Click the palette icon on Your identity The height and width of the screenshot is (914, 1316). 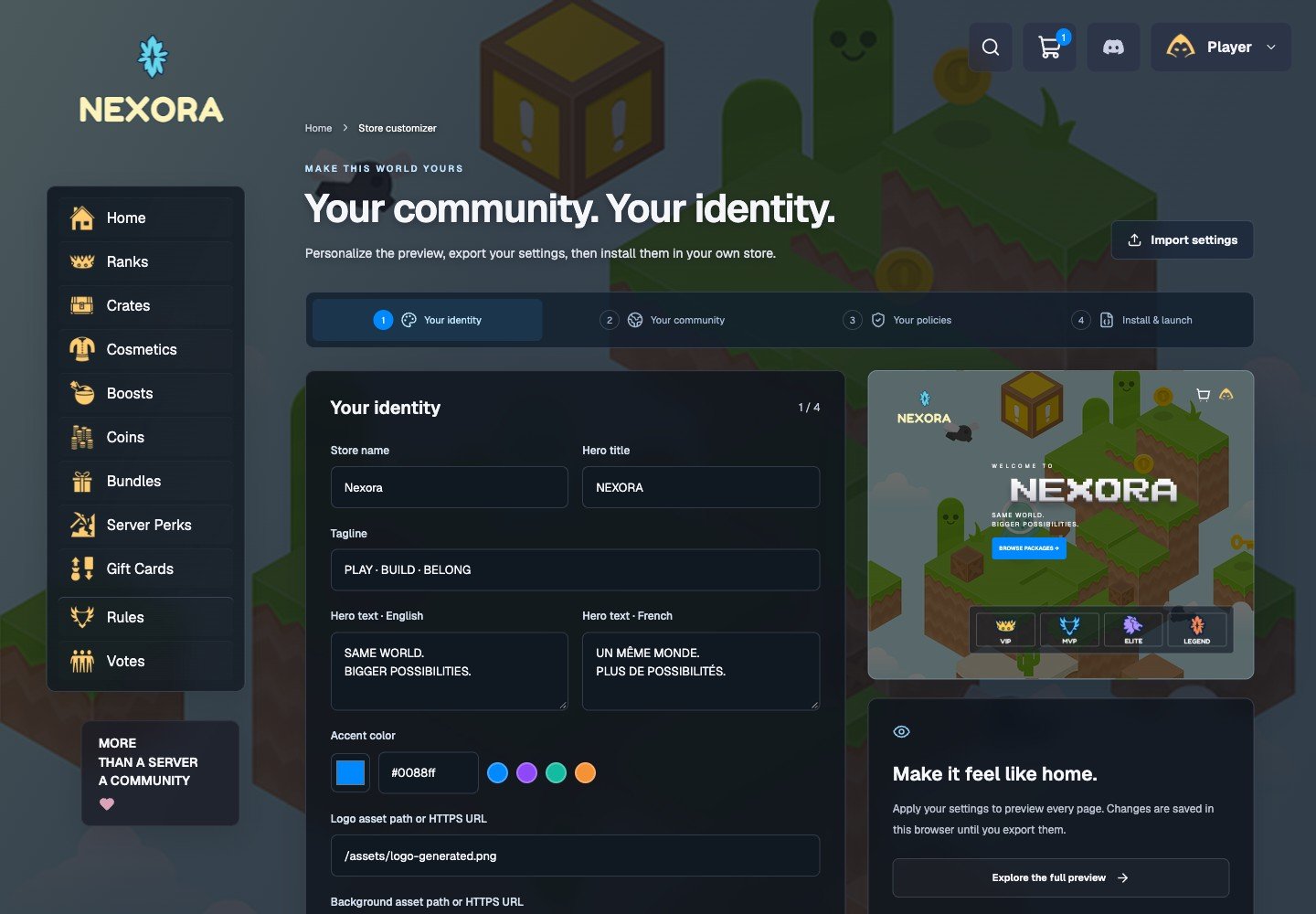[409, 320]
